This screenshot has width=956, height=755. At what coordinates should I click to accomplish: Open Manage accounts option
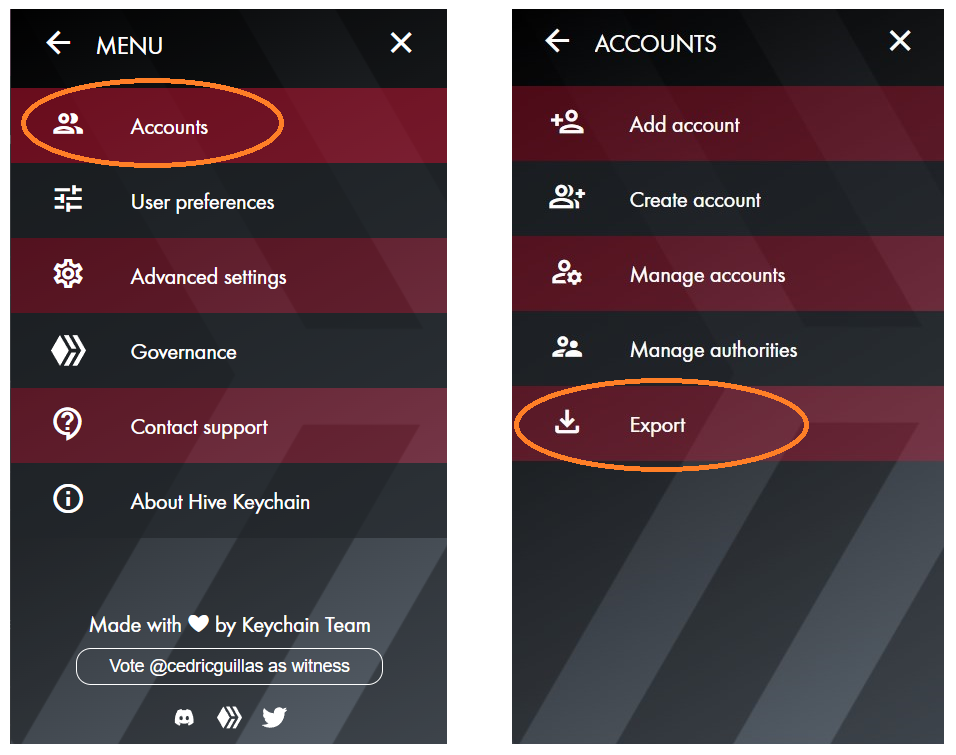click(728, 274)
